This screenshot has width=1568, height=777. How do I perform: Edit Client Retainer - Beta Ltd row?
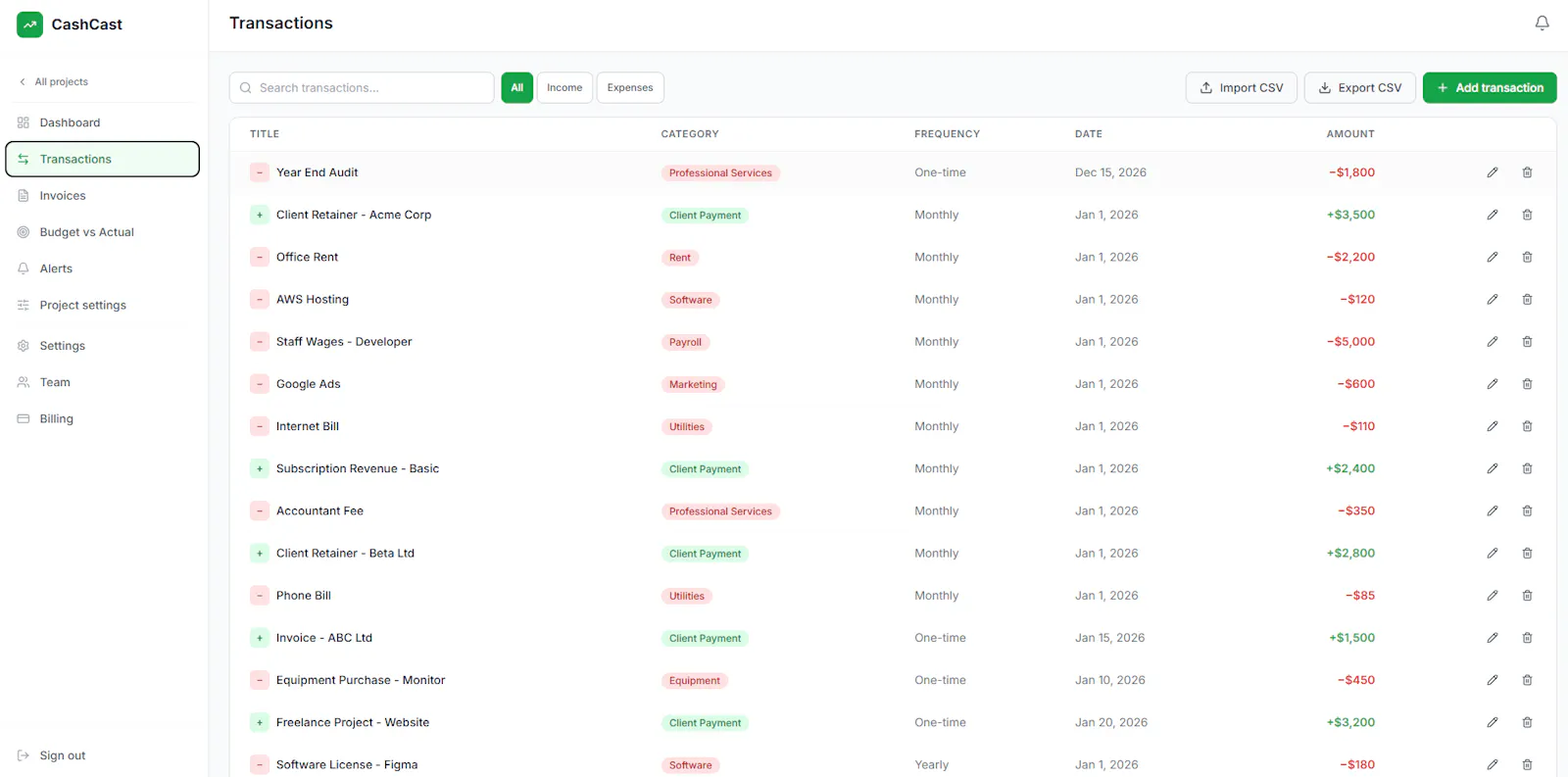1493,554
